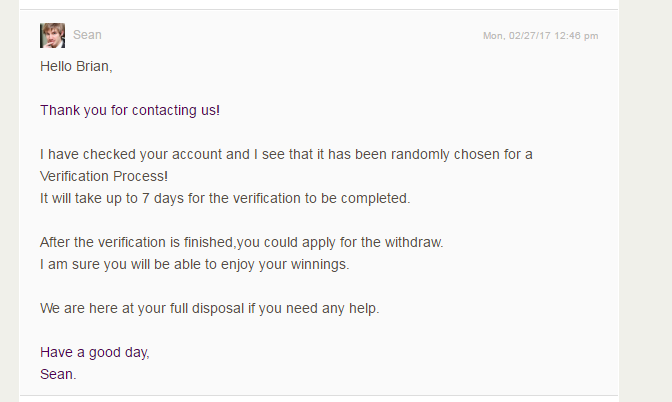Image resolution: width=672 pixels, height=402 pixels.
Task: Click the apply for the withdraw sentence
Action: coord(241,242)
